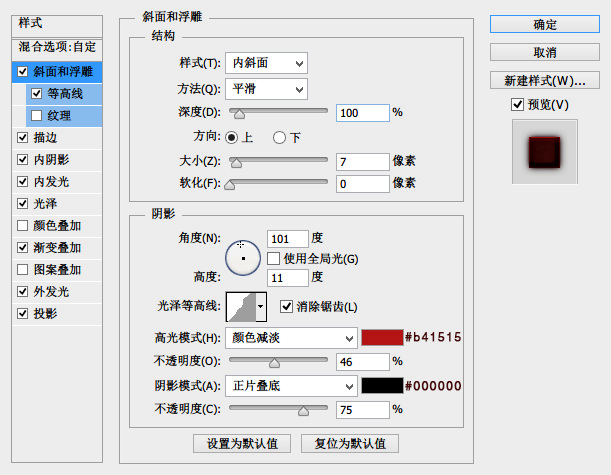Click shadow opacity field 75
The image size is (611, 475).
point(362,410)
